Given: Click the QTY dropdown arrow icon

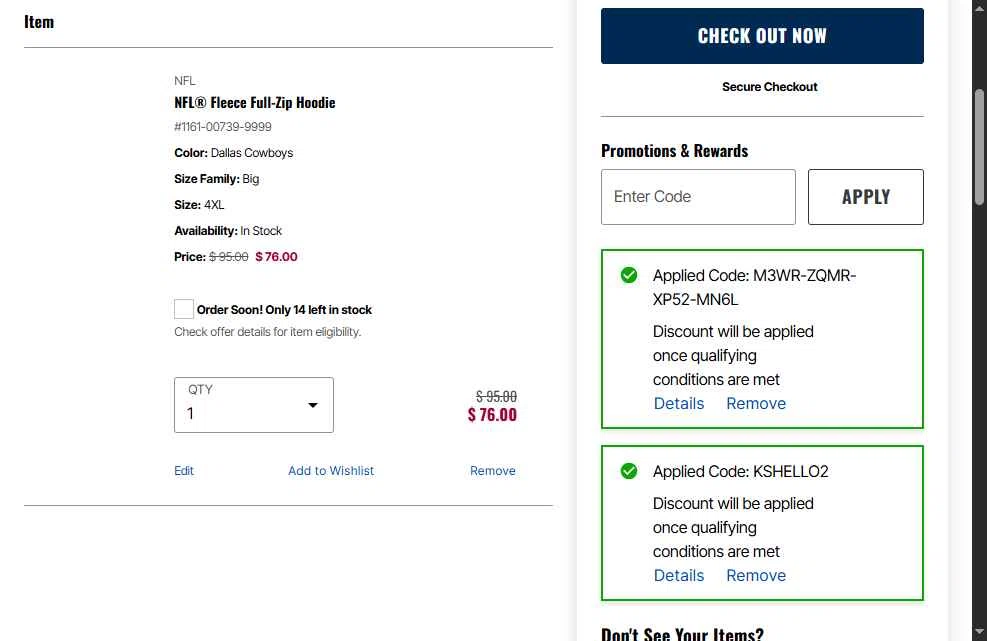Looking at the screenshot, I should [x=313, y=405].
